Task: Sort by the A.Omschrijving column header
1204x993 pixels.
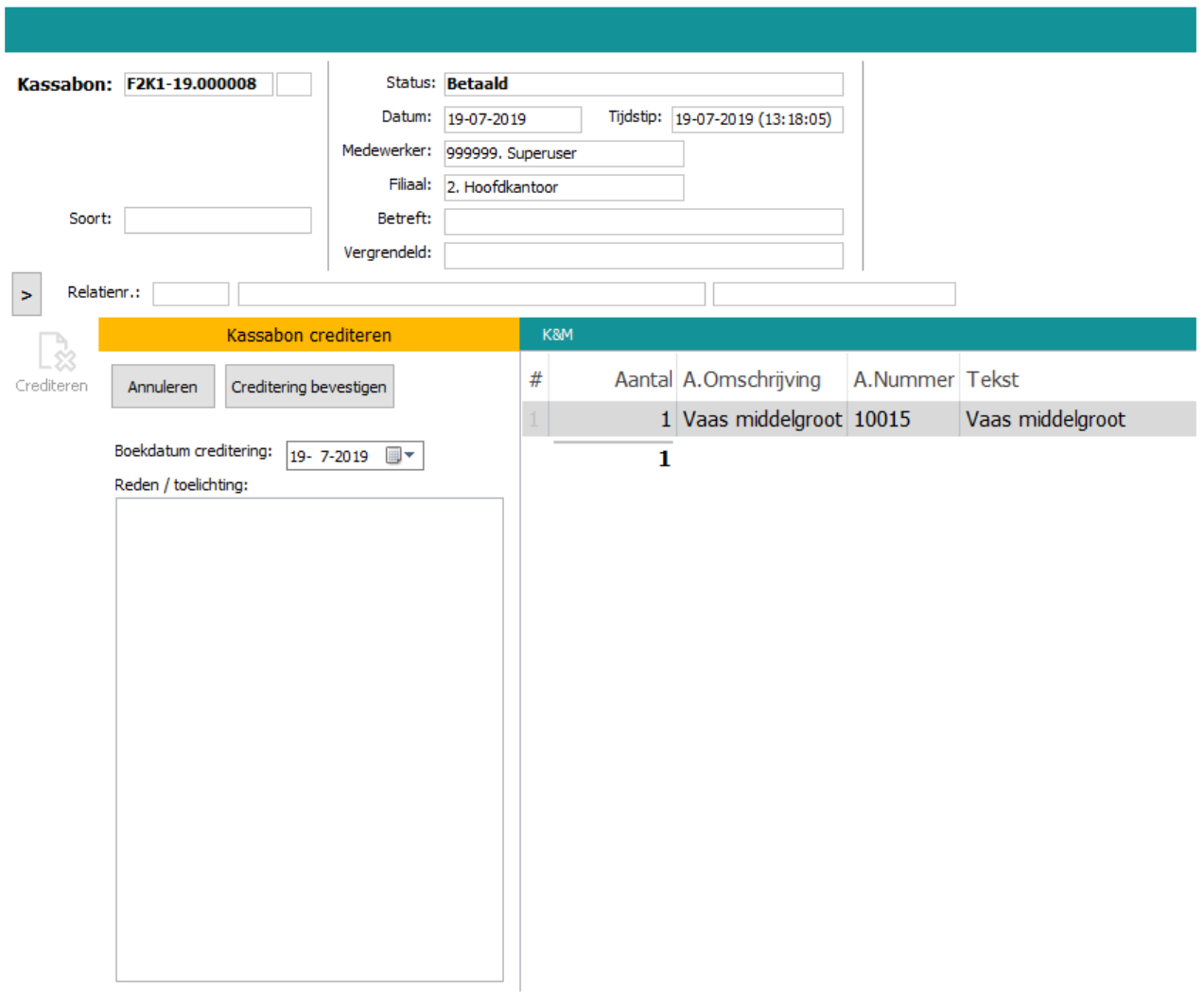Action: [752, 379]
